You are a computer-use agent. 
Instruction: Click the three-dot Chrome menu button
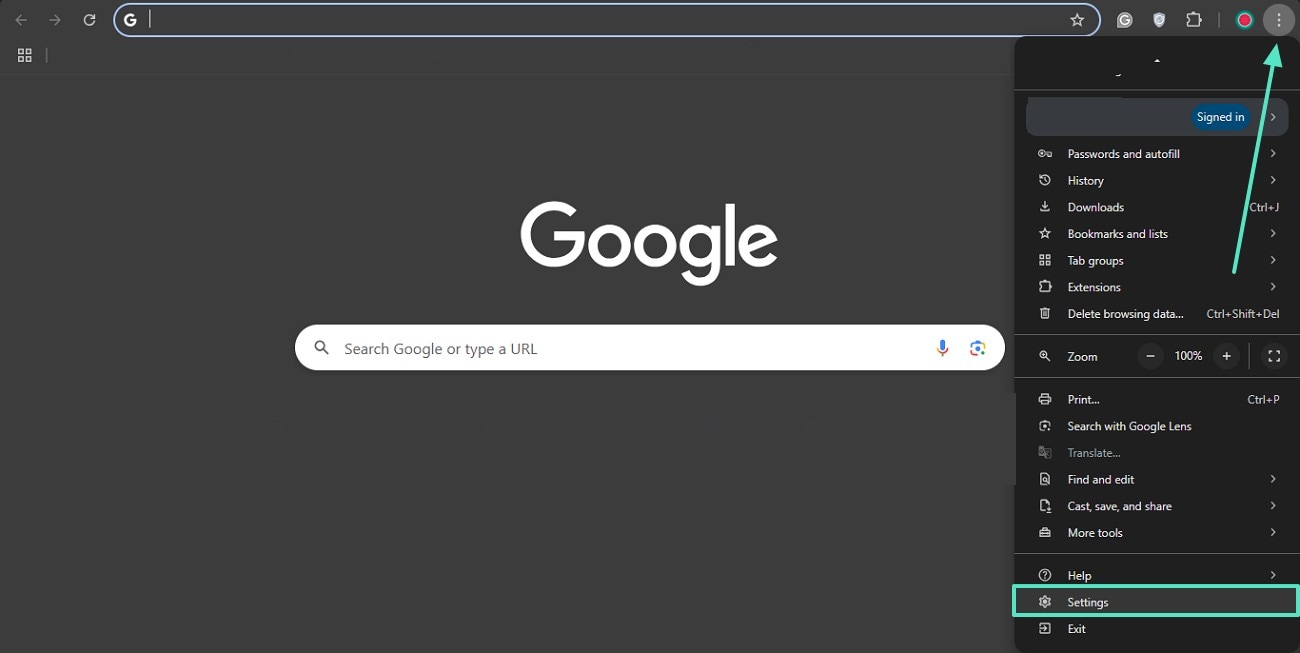click(1279, 20)
